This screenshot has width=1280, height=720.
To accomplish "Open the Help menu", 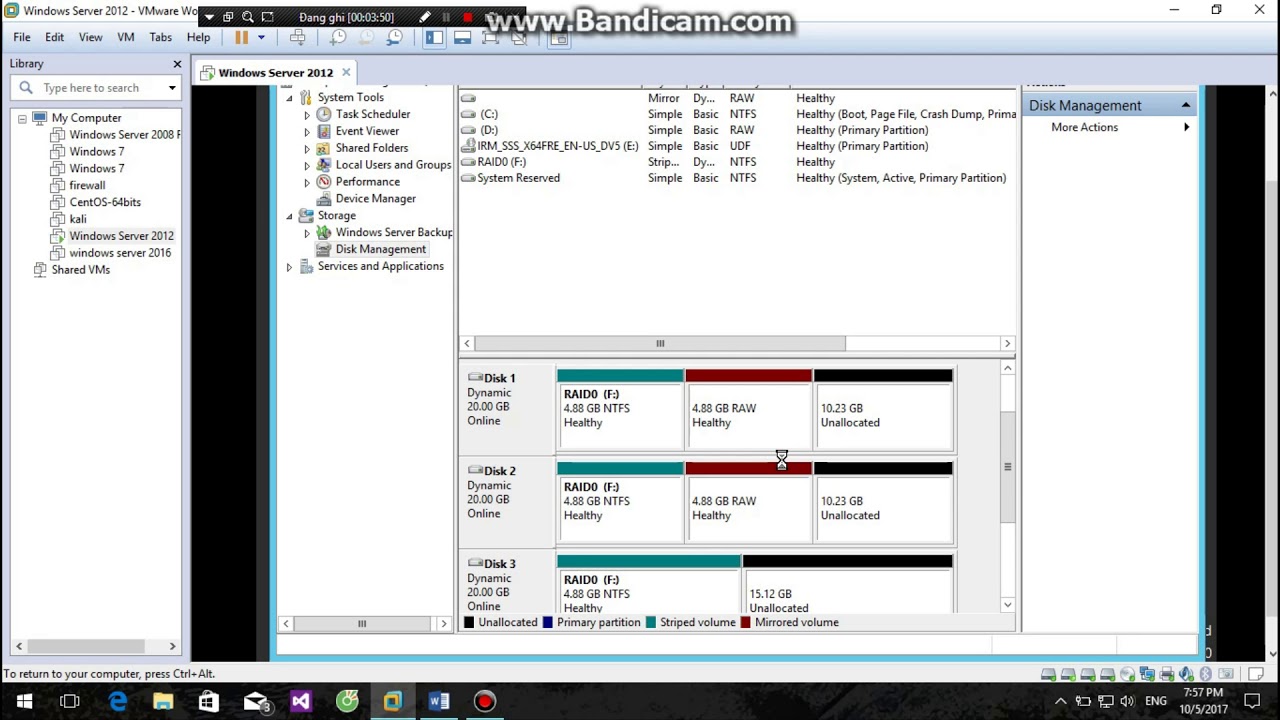I will click(x=198, y=37).
